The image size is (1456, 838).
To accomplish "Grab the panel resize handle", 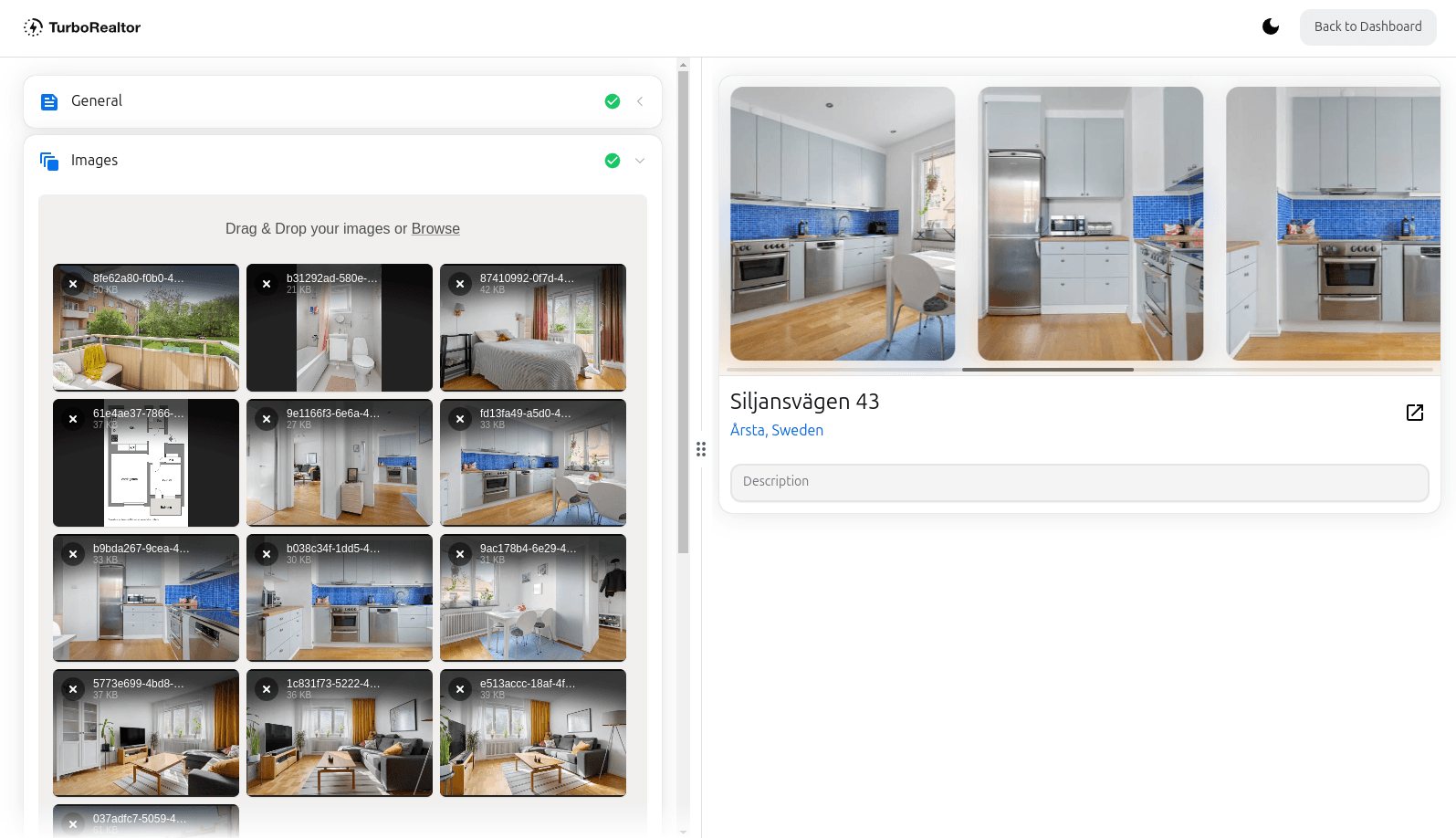I will click(x=701, y=449).
